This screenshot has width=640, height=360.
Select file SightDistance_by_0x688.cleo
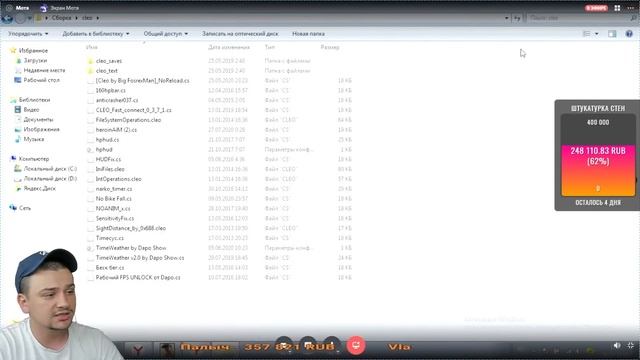pos(131,228)
